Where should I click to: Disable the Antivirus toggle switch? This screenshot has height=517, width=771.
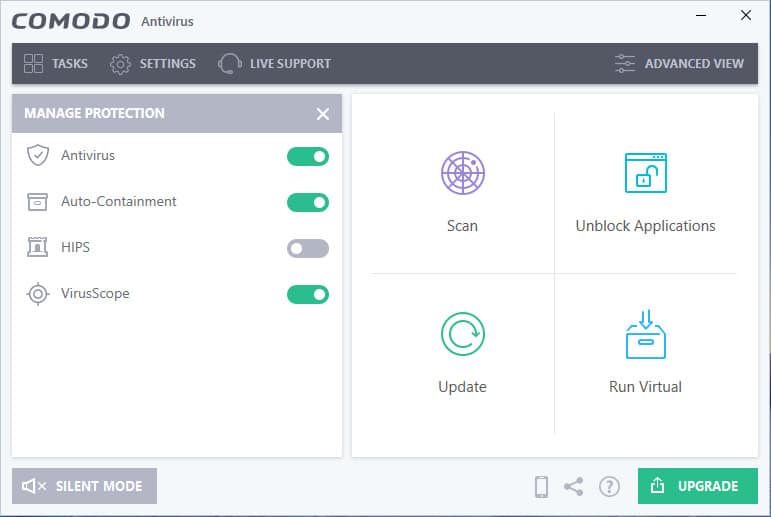pos(308,156)
